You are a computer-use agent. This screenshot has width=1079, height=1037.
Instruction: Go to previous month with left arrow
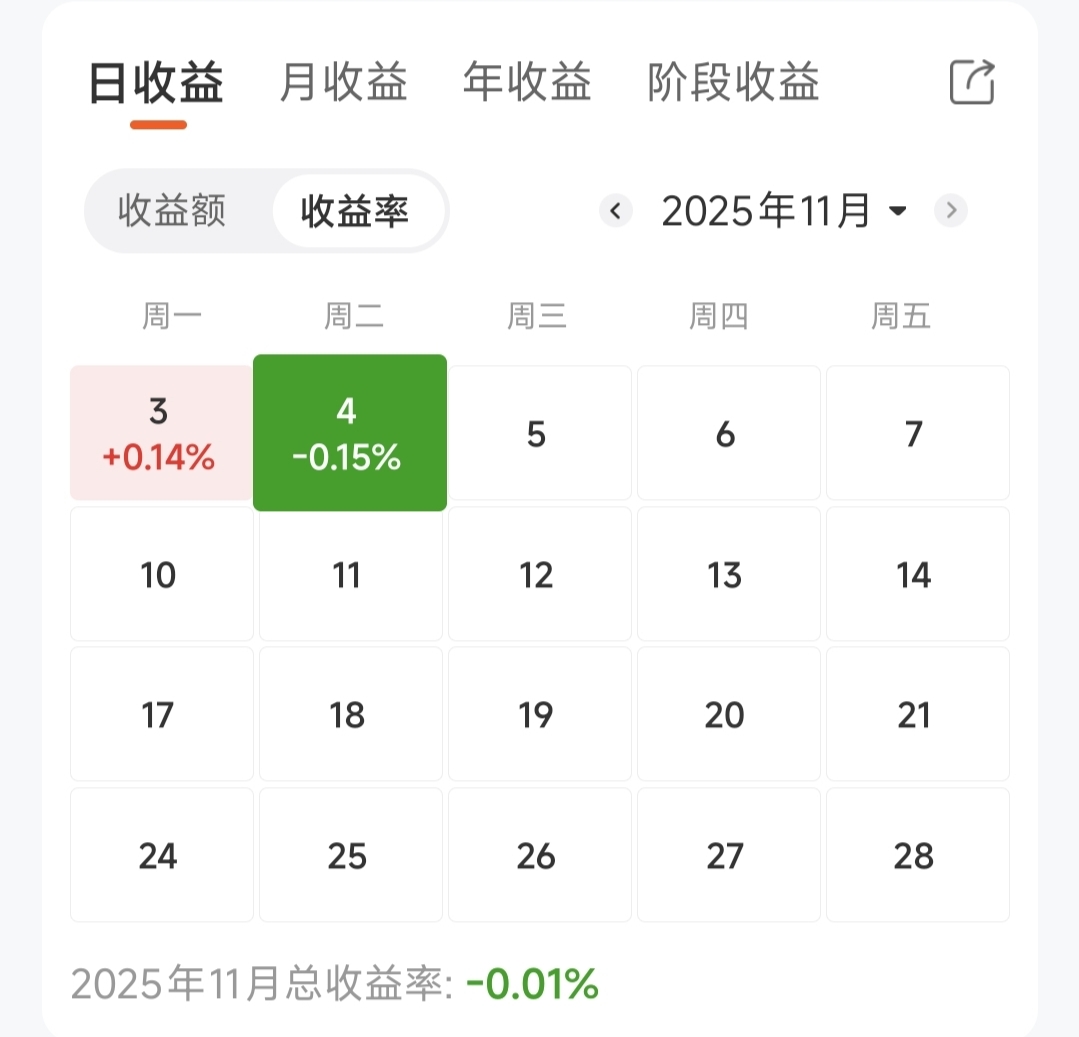coord(616,211)
